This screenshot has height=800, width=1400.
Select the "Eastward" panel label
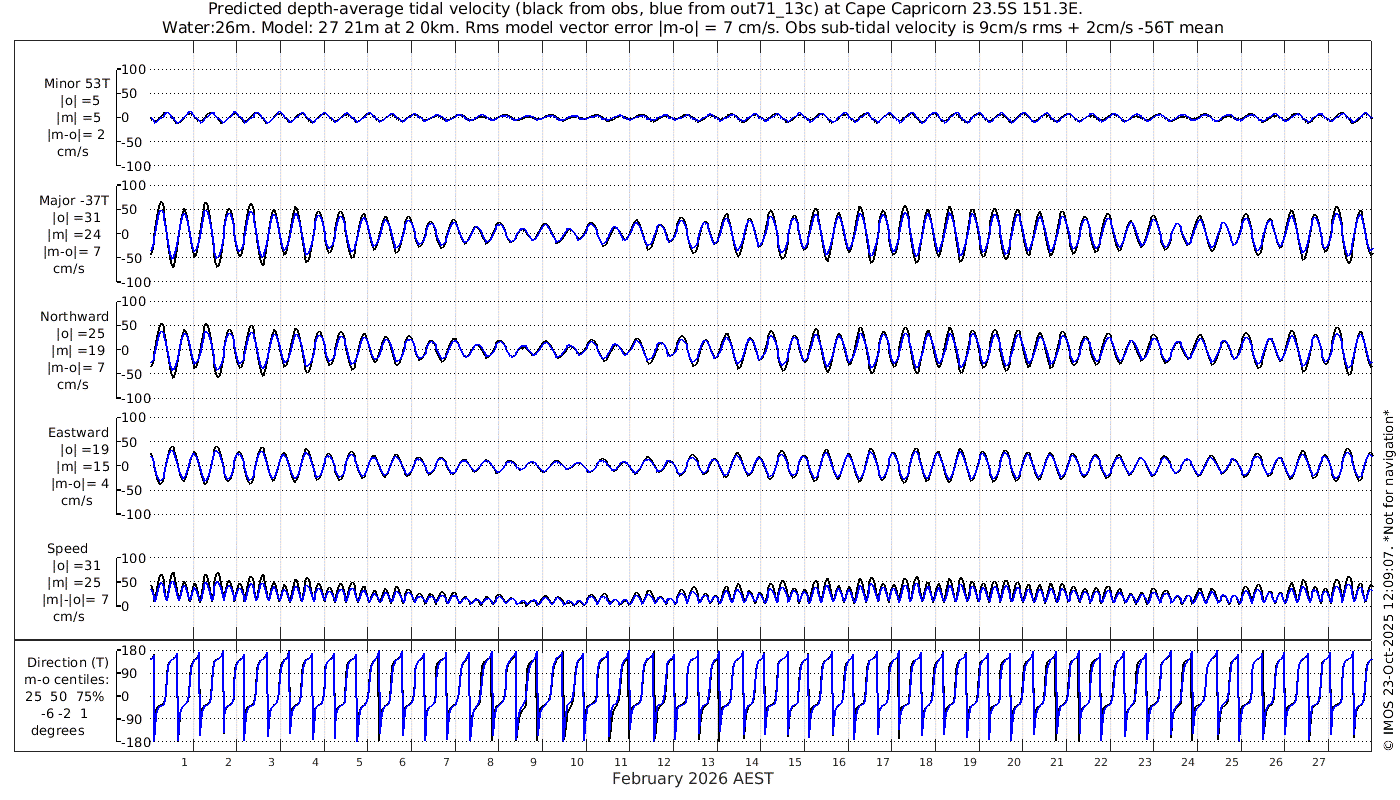coord(79,432)
